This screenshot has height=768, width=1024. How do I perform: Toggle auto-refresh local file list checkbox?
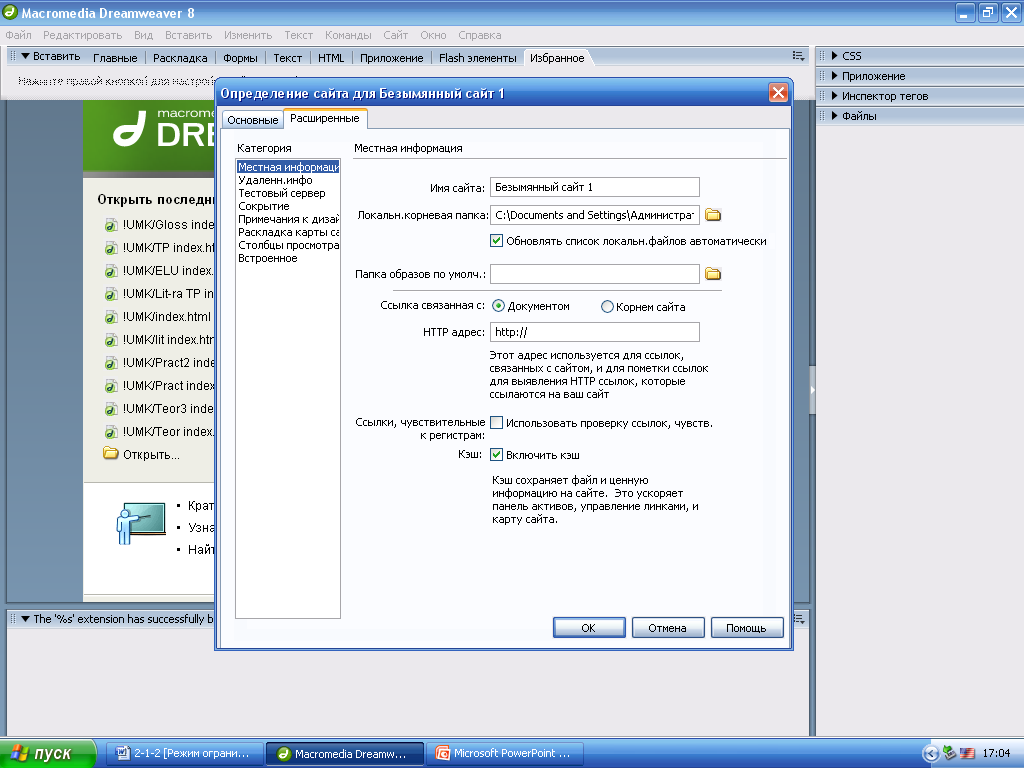496,240
